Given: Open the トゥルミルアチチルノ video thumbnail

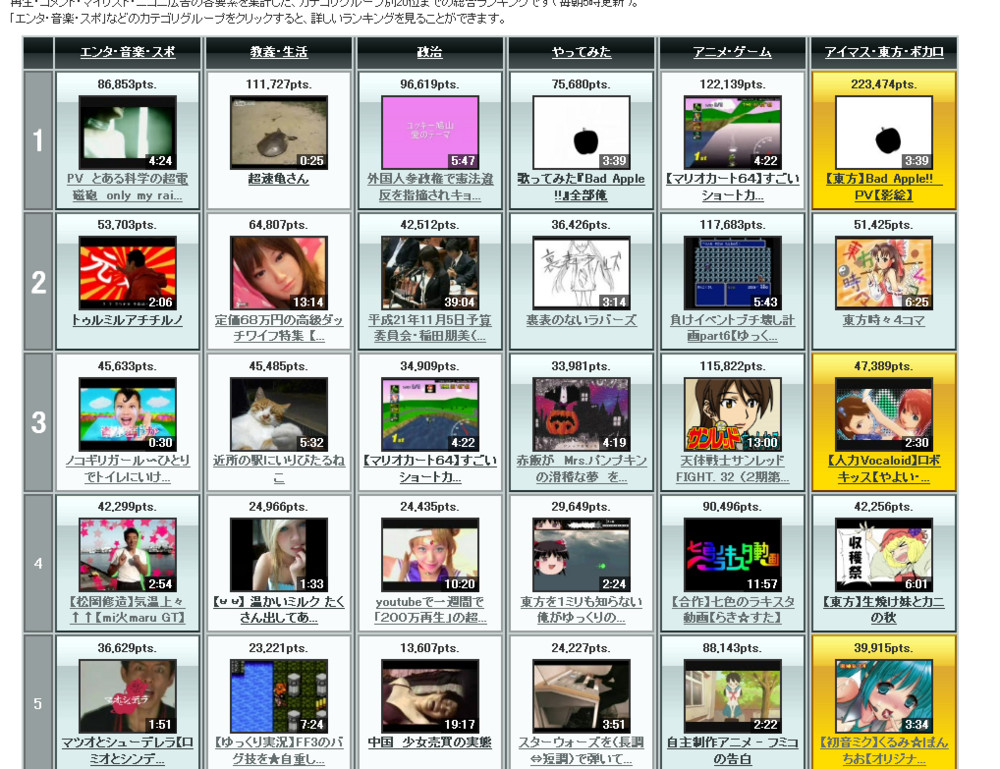Looking at the screenshot, I should [x=128, y=274].
